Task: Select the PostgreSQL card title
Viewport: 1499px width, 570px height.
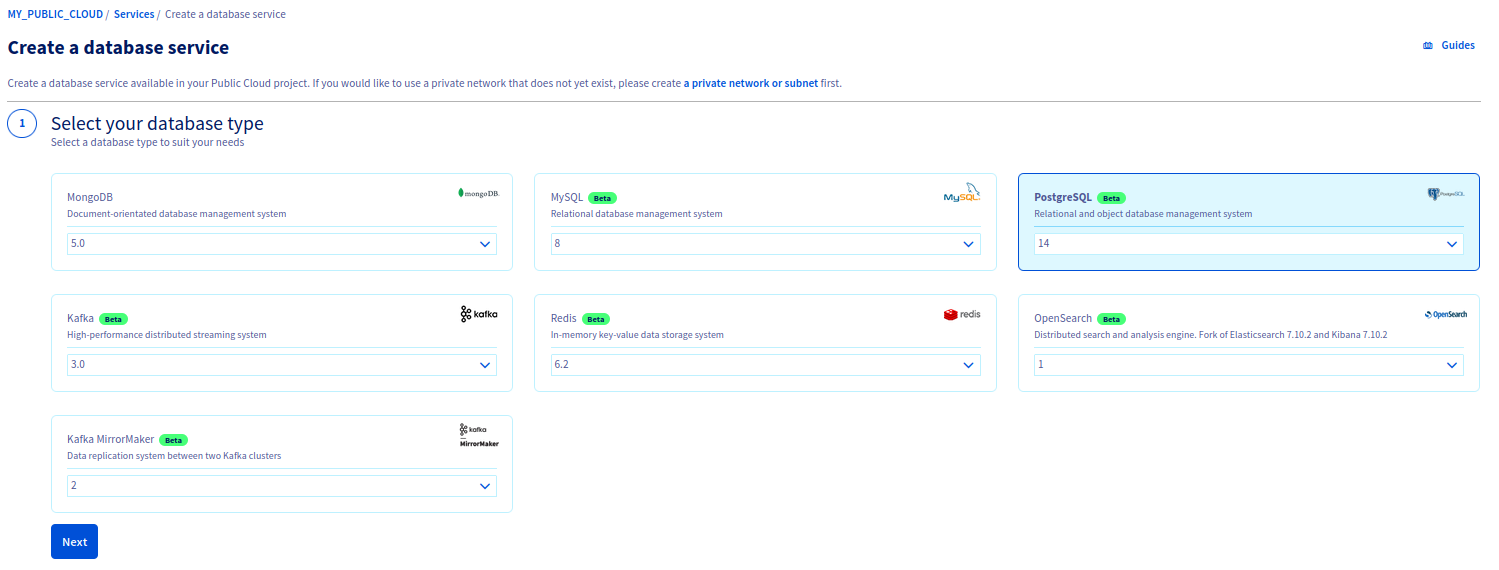Action: point(1063,198)
